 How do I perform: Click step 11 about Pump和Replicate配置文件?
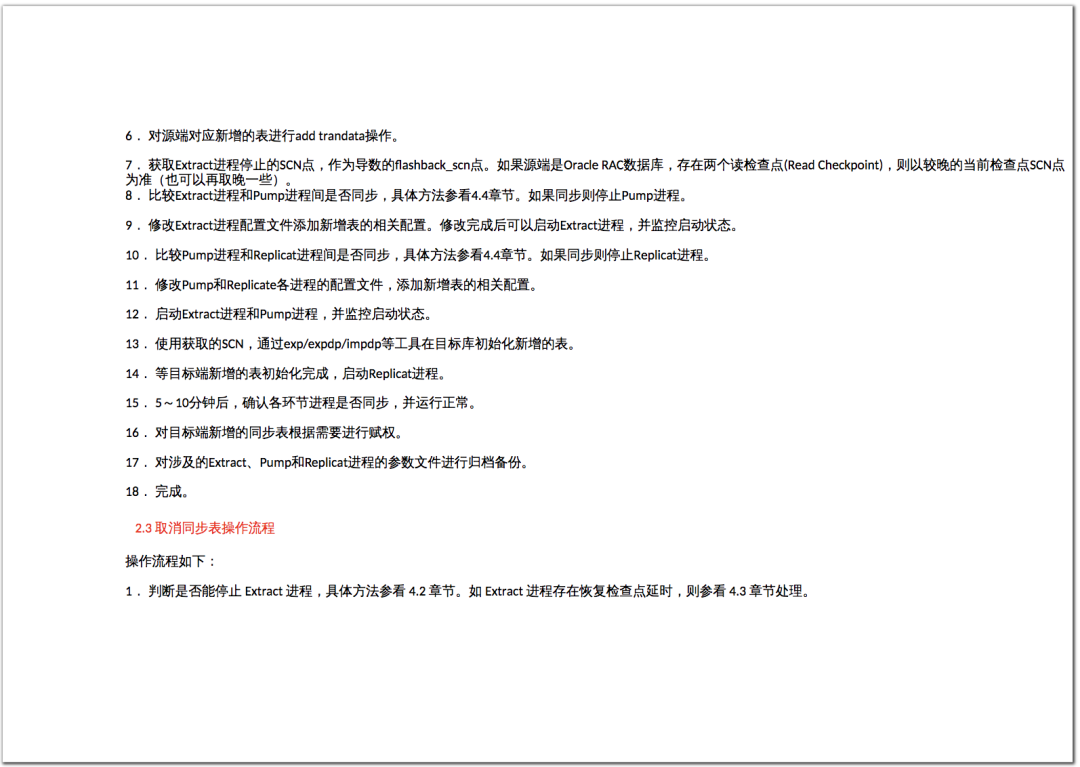[331, 284]
